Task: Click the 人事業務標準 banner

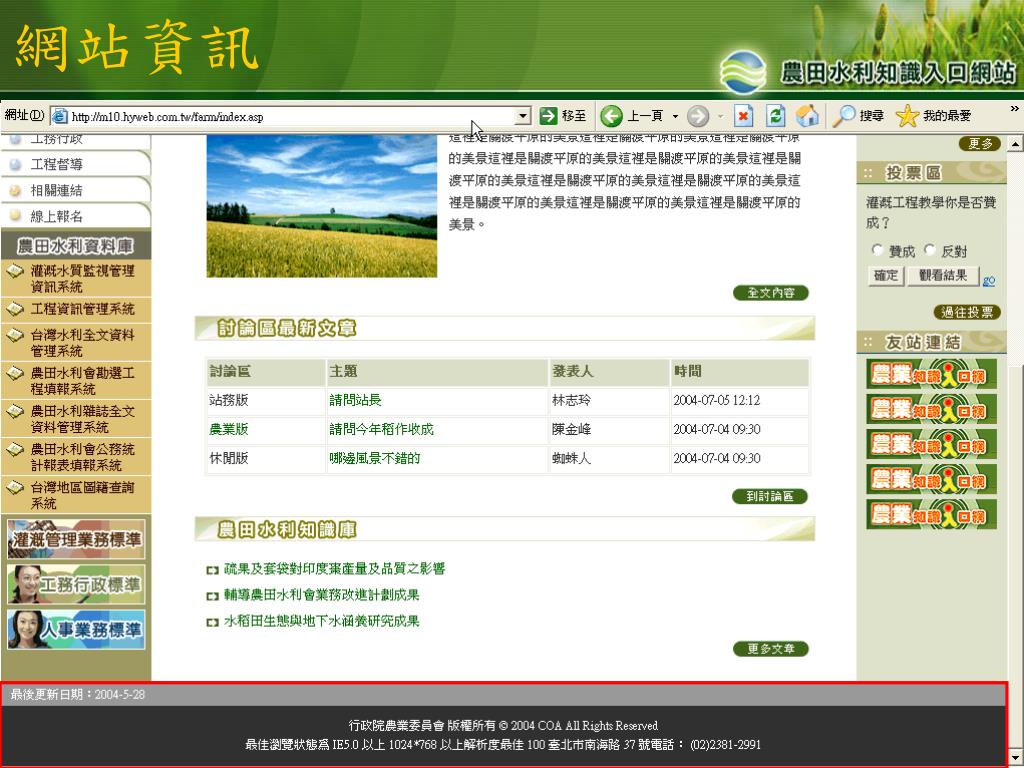Action: tap(76, 630)
